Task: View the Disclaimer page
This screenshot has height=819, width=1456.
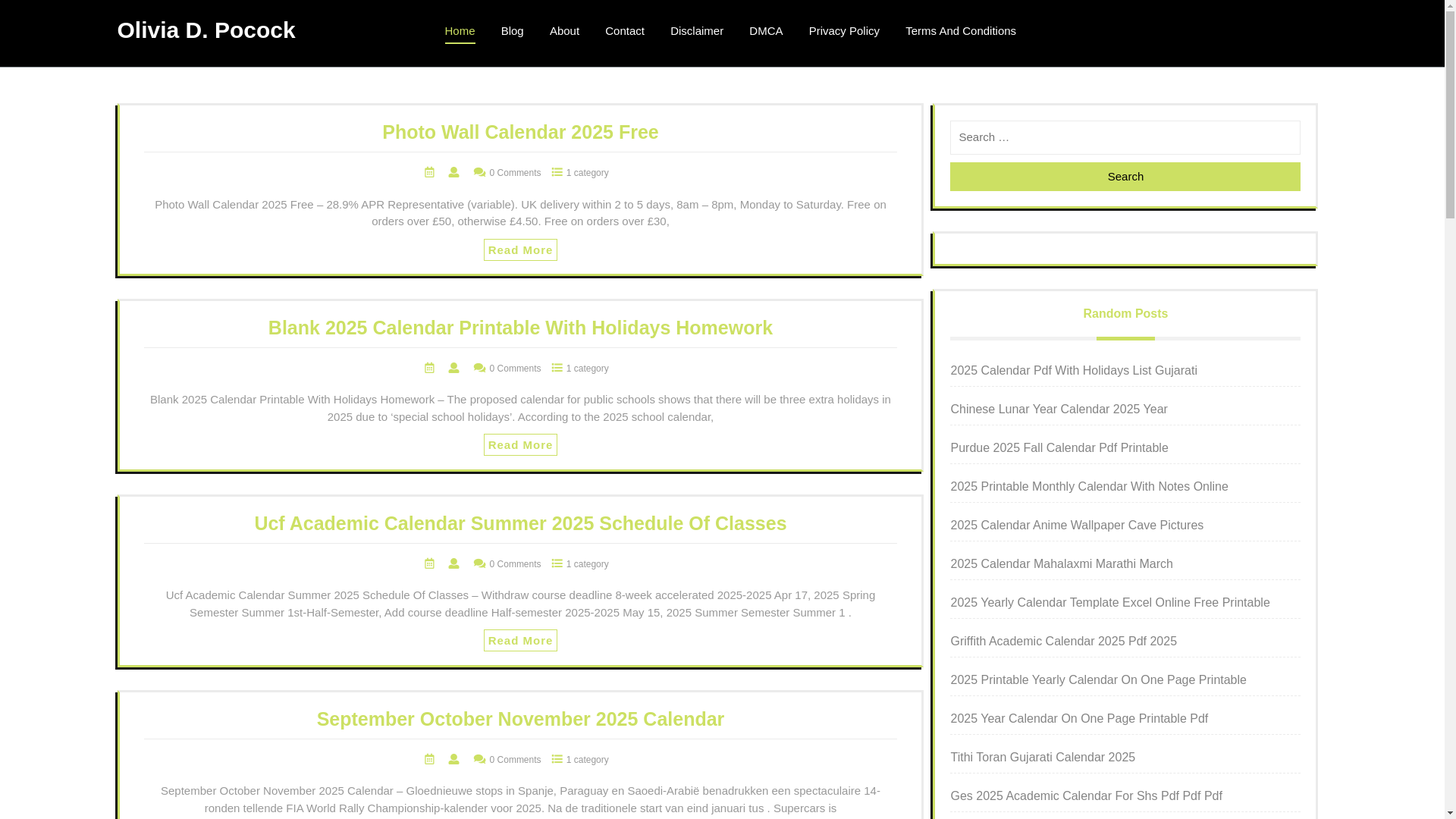Action: pyautogui.click(x=697, y=31)
